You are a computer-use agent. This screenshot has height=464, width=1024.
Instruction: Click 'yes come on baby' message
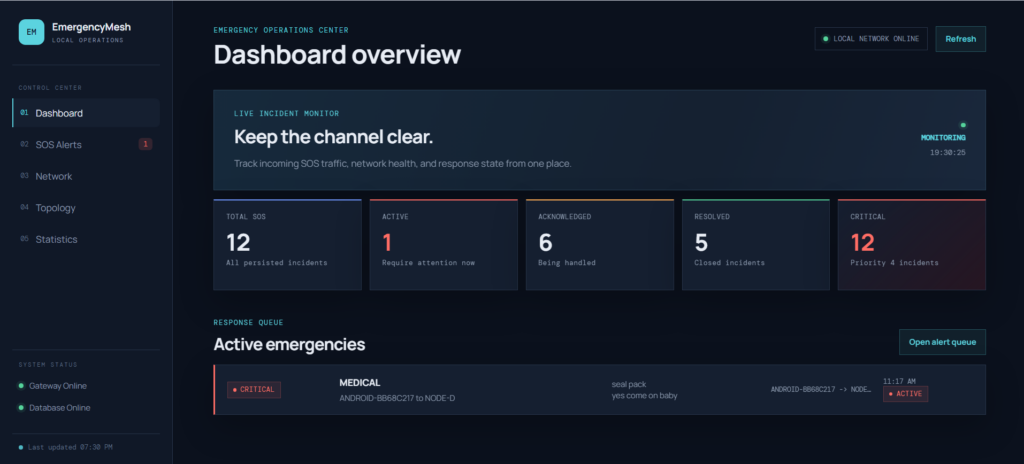(645, 395)
